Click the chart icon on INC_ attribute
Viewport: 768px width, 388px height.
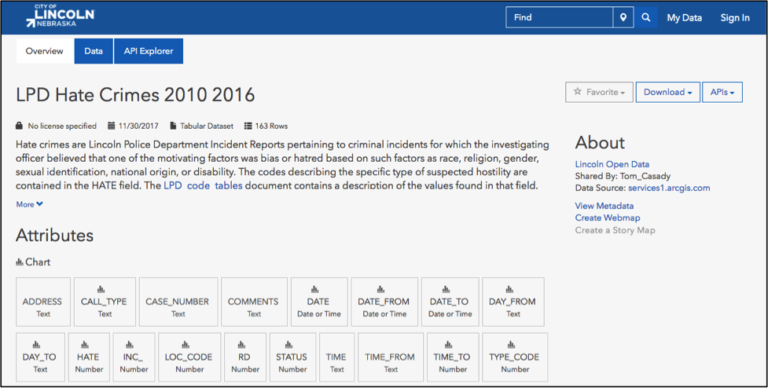(130, 344)
